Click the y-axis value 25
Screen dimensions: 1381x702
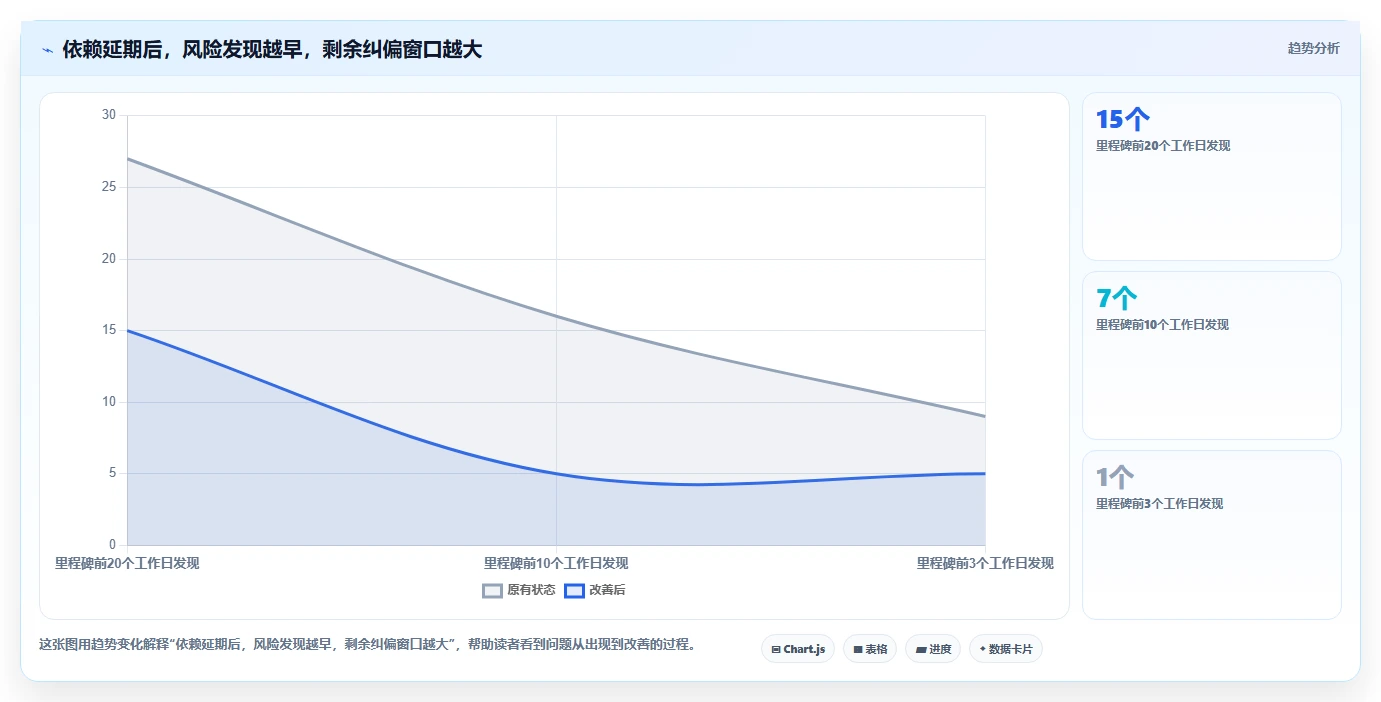coord(109,187)
